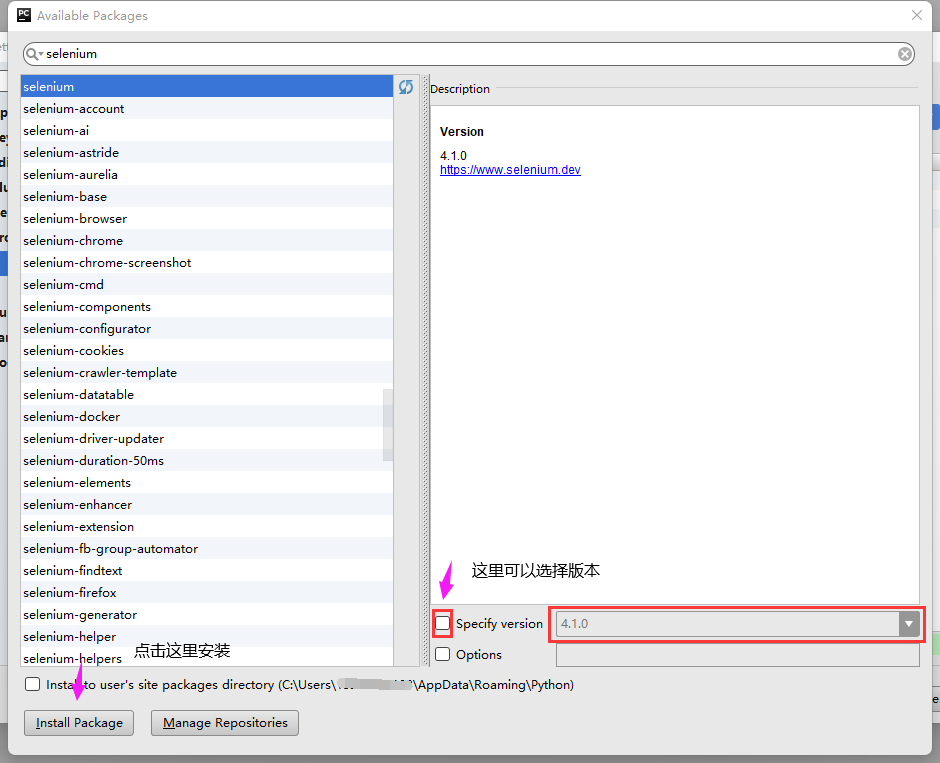This screenshot has height=763, width=940.
Task: Select selenium-docker package
Action: pos(207,416)
